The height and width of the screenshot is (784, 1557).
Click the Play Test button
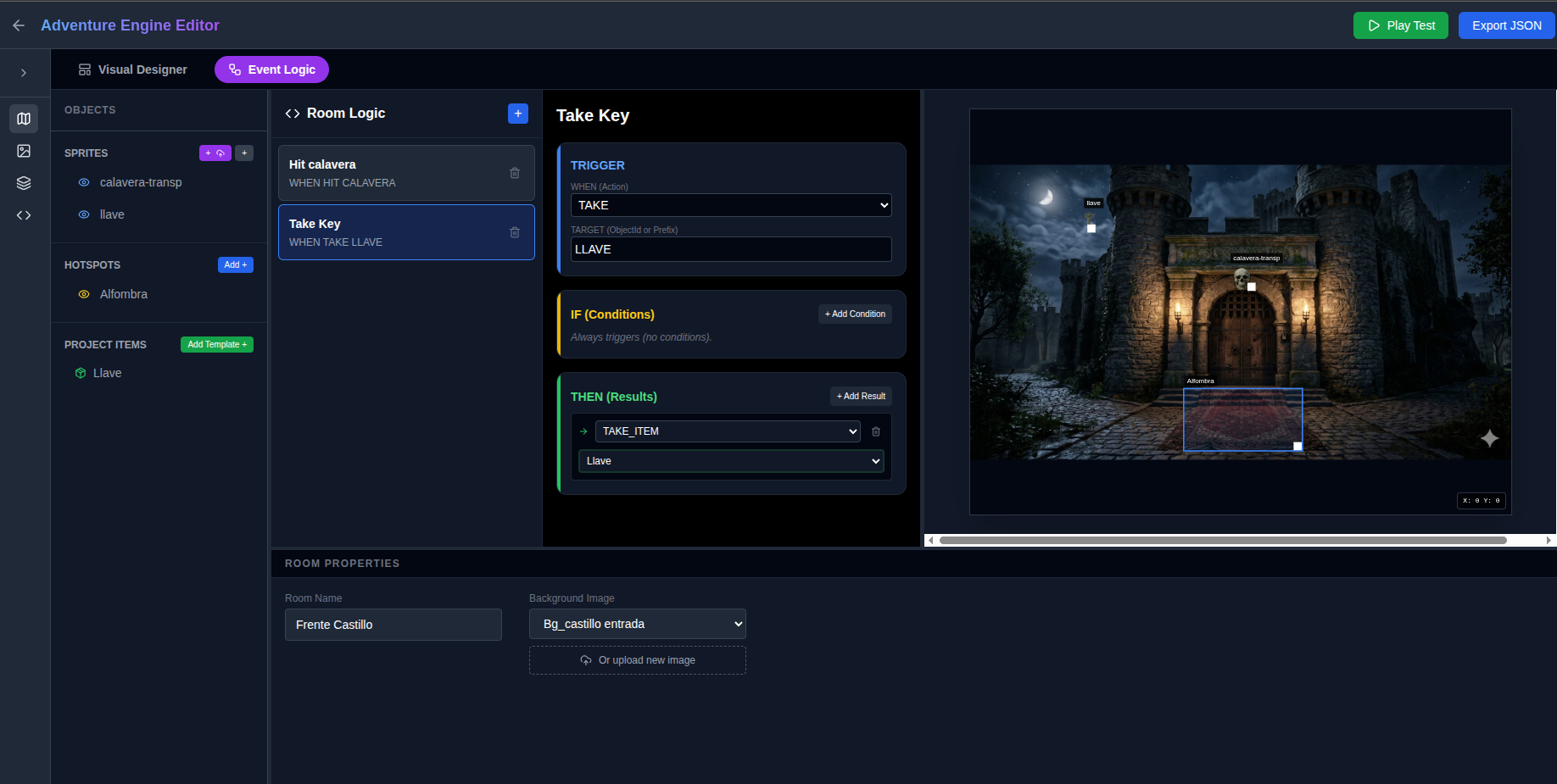point(1400,25)
